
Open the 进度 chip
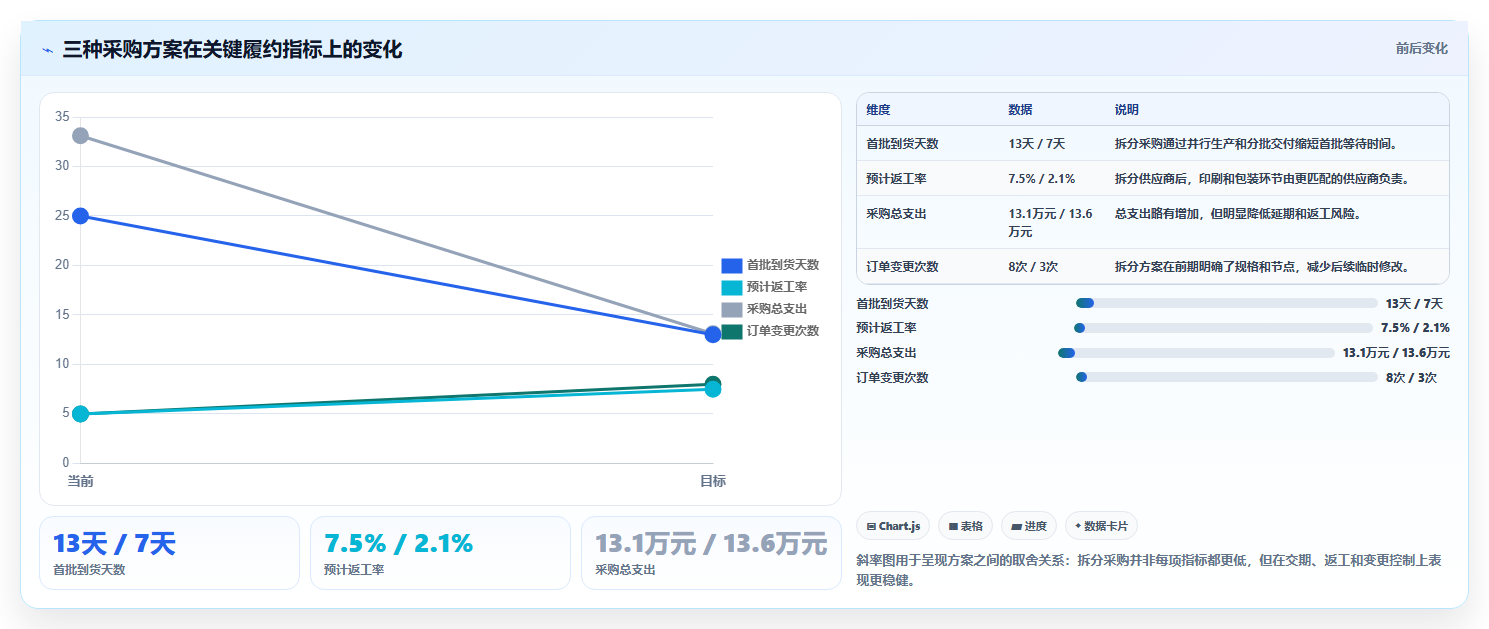(x=1028, y=526)
